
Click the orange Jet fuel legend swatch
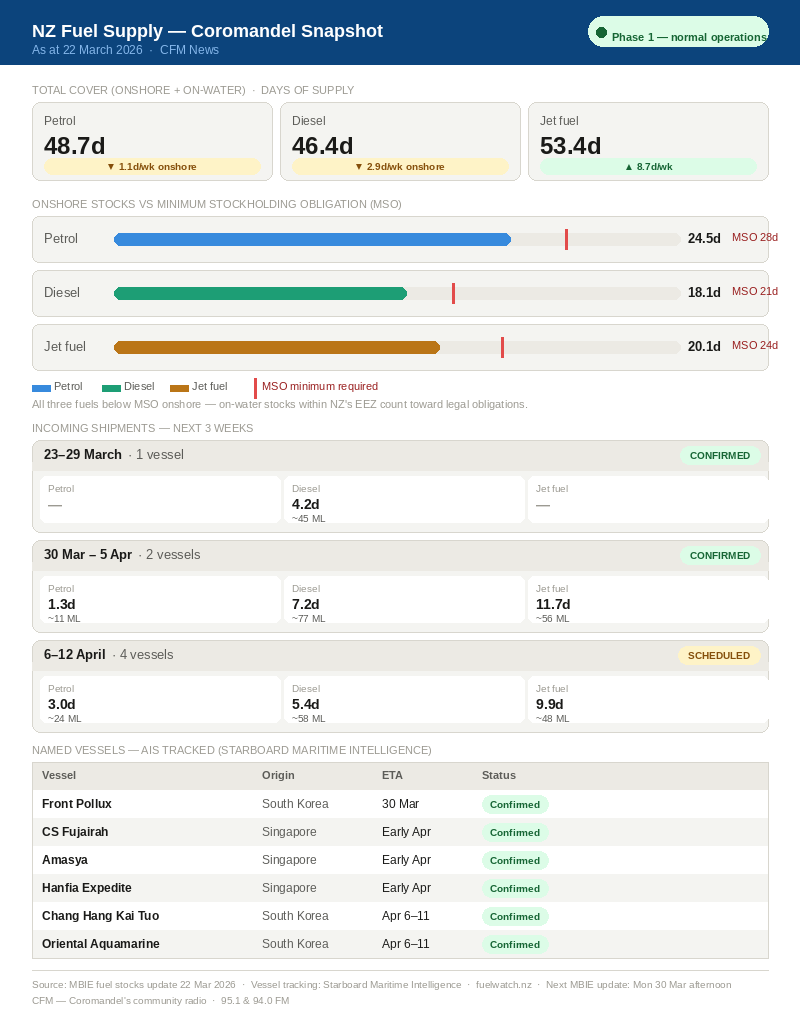(x=179, y=387)
